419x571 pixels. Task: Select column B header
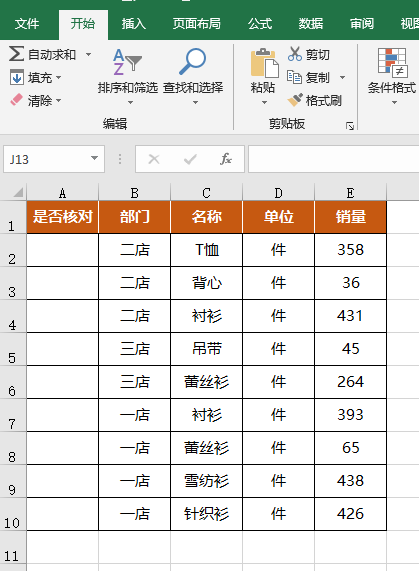tap(134, 193)
